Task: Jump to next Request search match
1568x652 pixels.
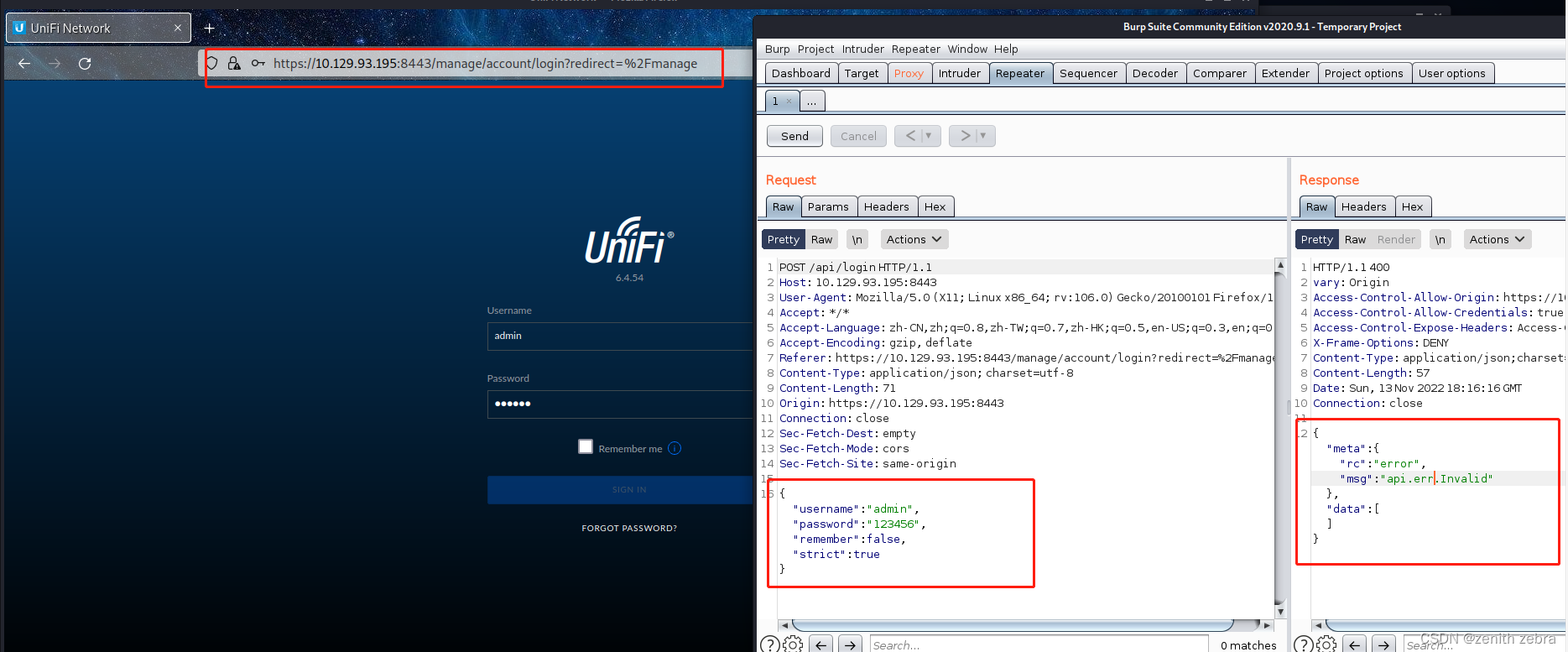Action: pyautogui.click(x=851, y=644)
